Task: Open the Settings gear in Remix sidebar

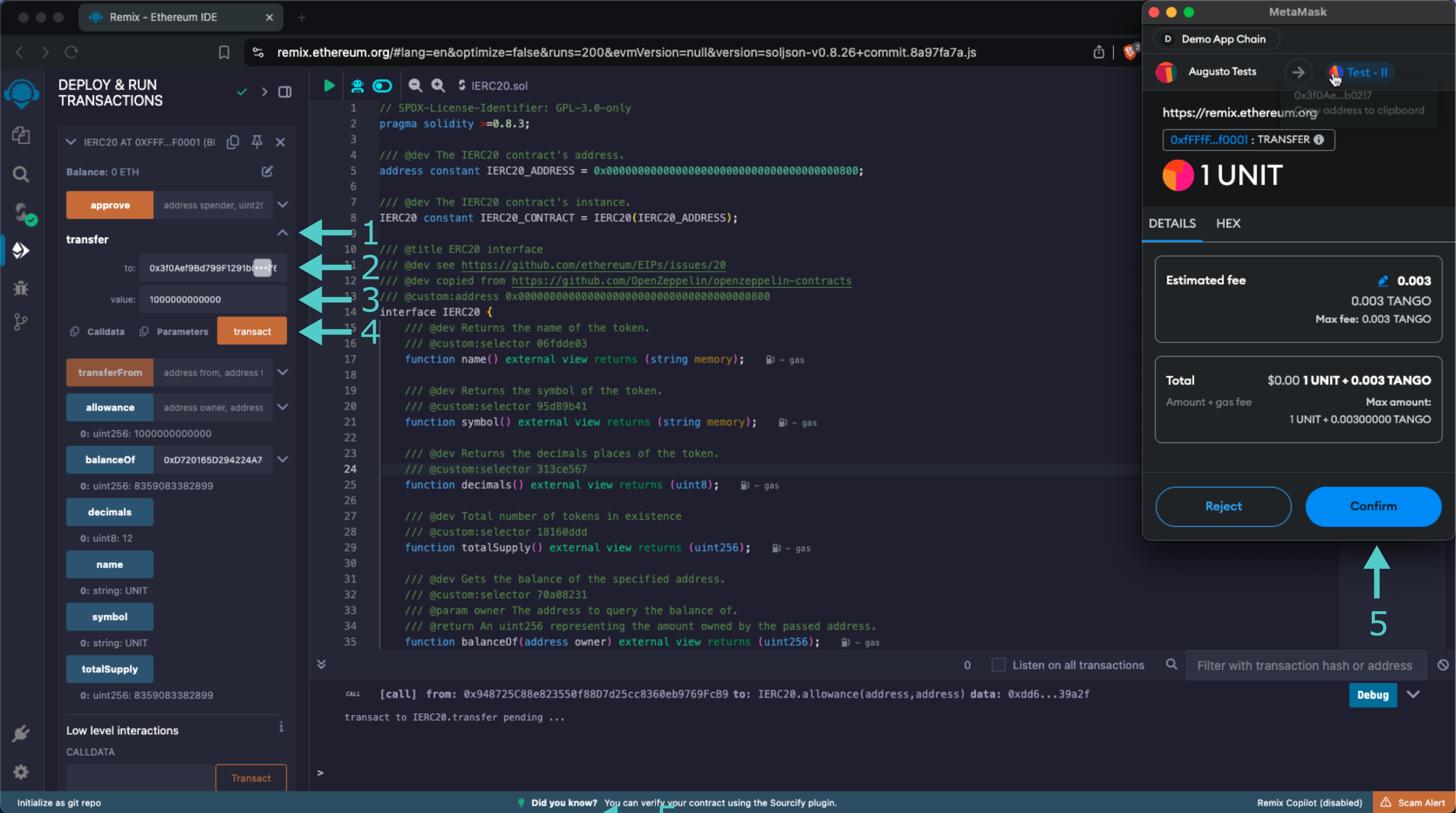Action: (x=21, y=772)
